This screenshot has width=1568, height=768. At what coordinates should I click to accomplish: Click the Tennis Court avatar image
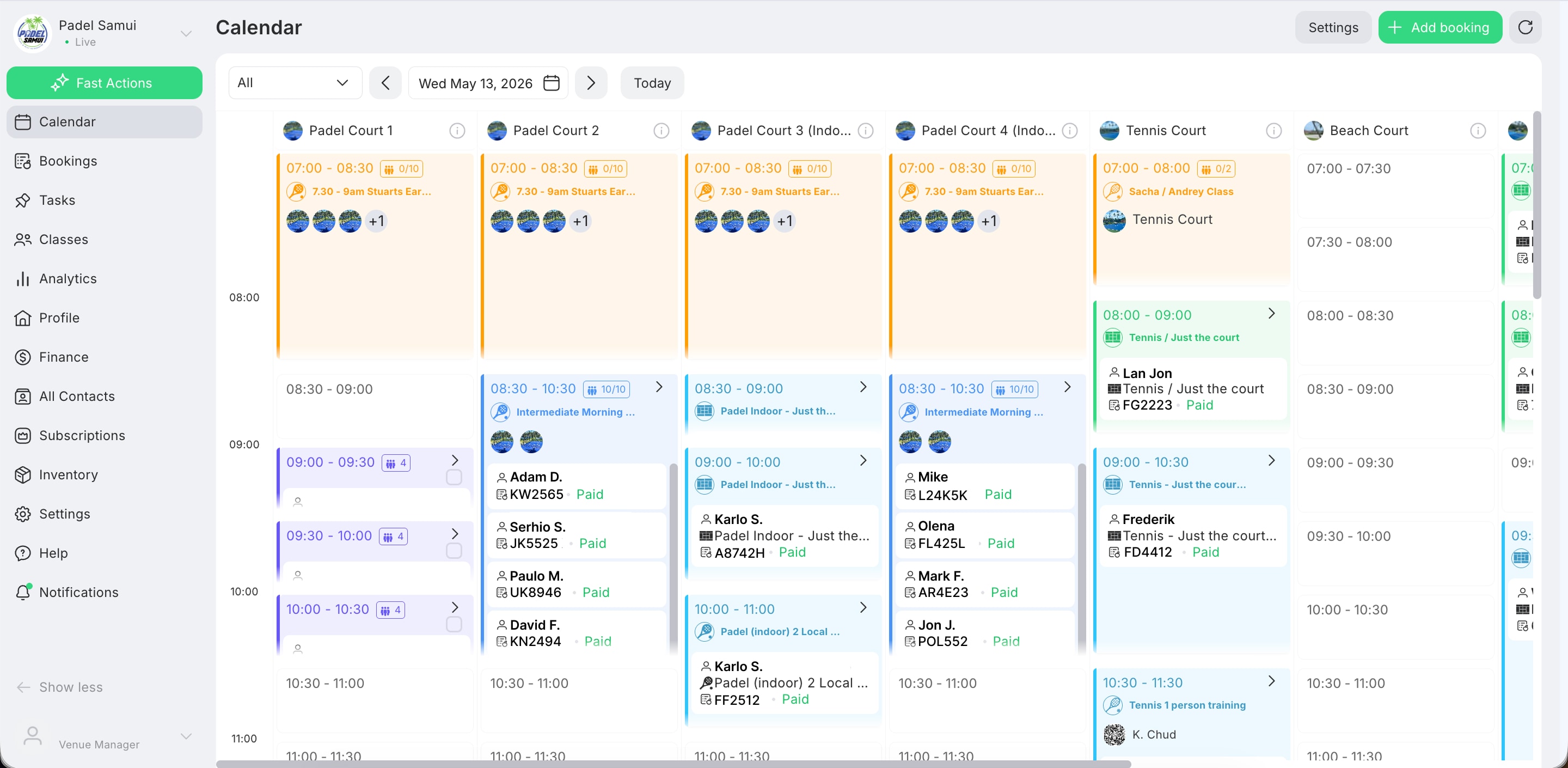(1109, 130)
